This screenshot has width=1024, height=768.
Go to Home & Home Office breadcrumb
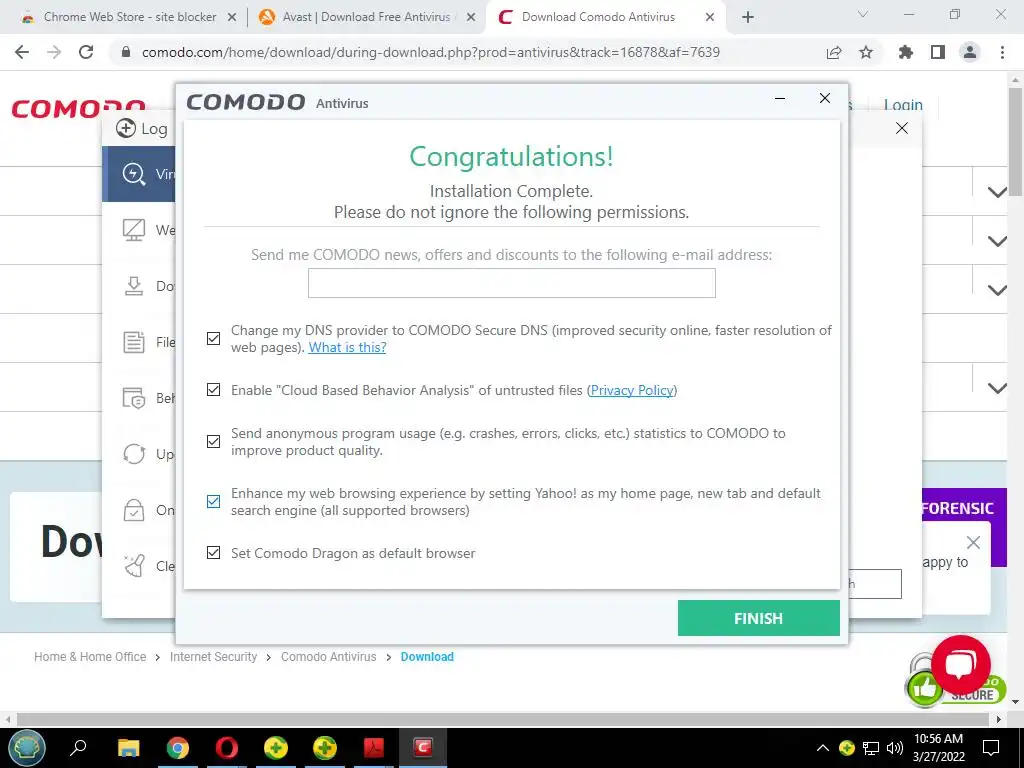(90, 657)
